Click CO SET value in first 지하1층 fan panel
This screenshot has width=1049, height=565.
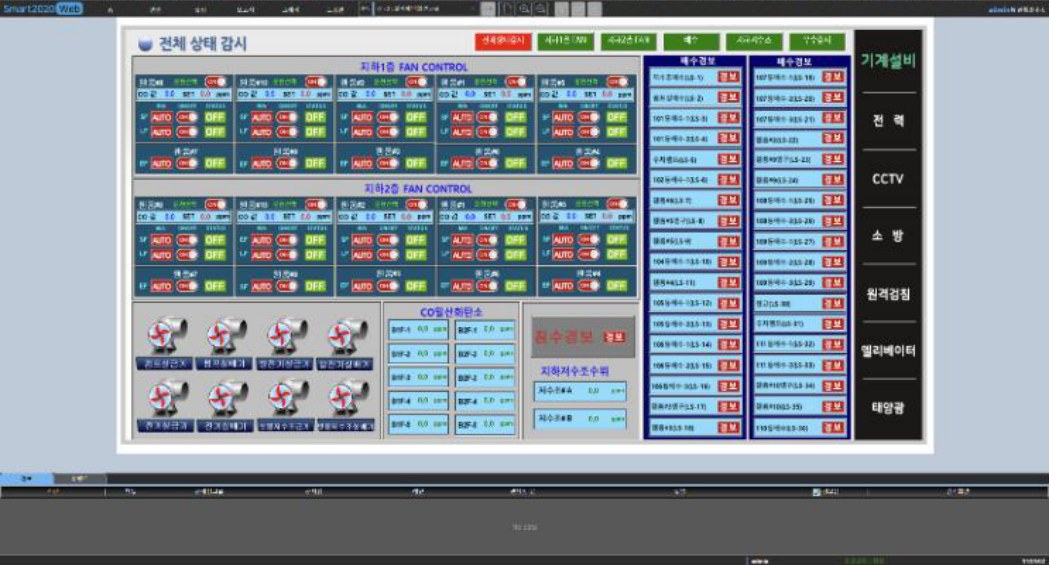coord(205,94)
